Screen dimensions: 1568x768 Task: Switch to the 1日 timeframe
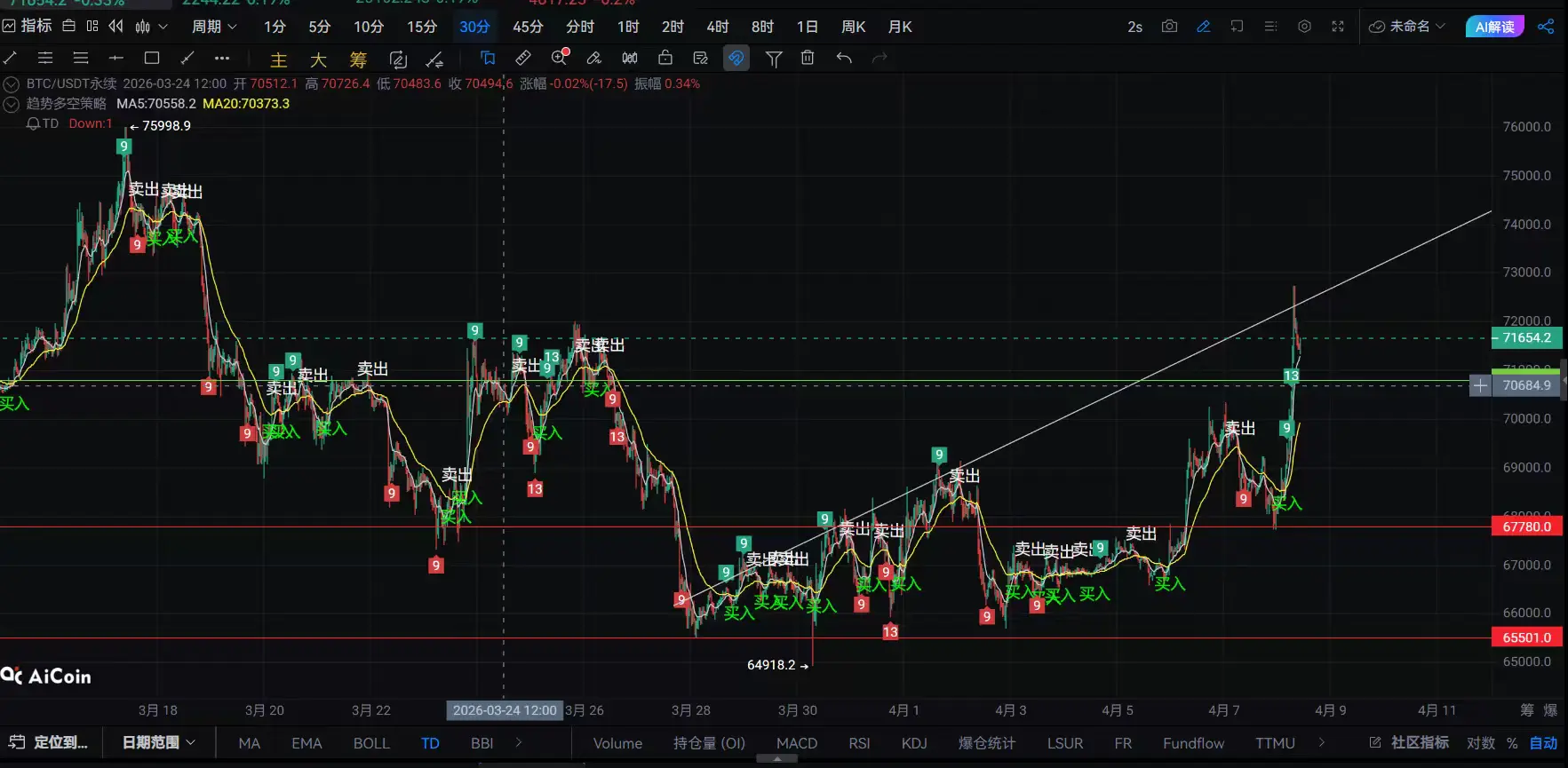point(807,27)
